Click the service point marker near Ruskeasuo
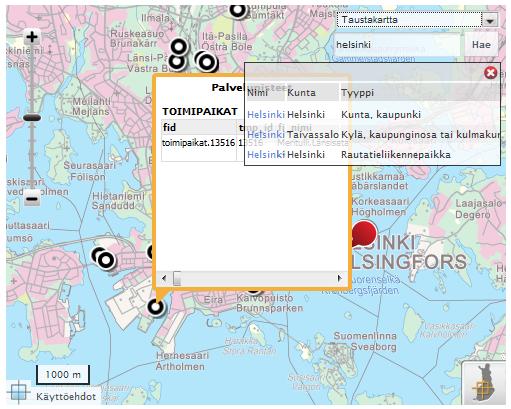This screenshot has height=409, width=511. [x=179, y=47]
